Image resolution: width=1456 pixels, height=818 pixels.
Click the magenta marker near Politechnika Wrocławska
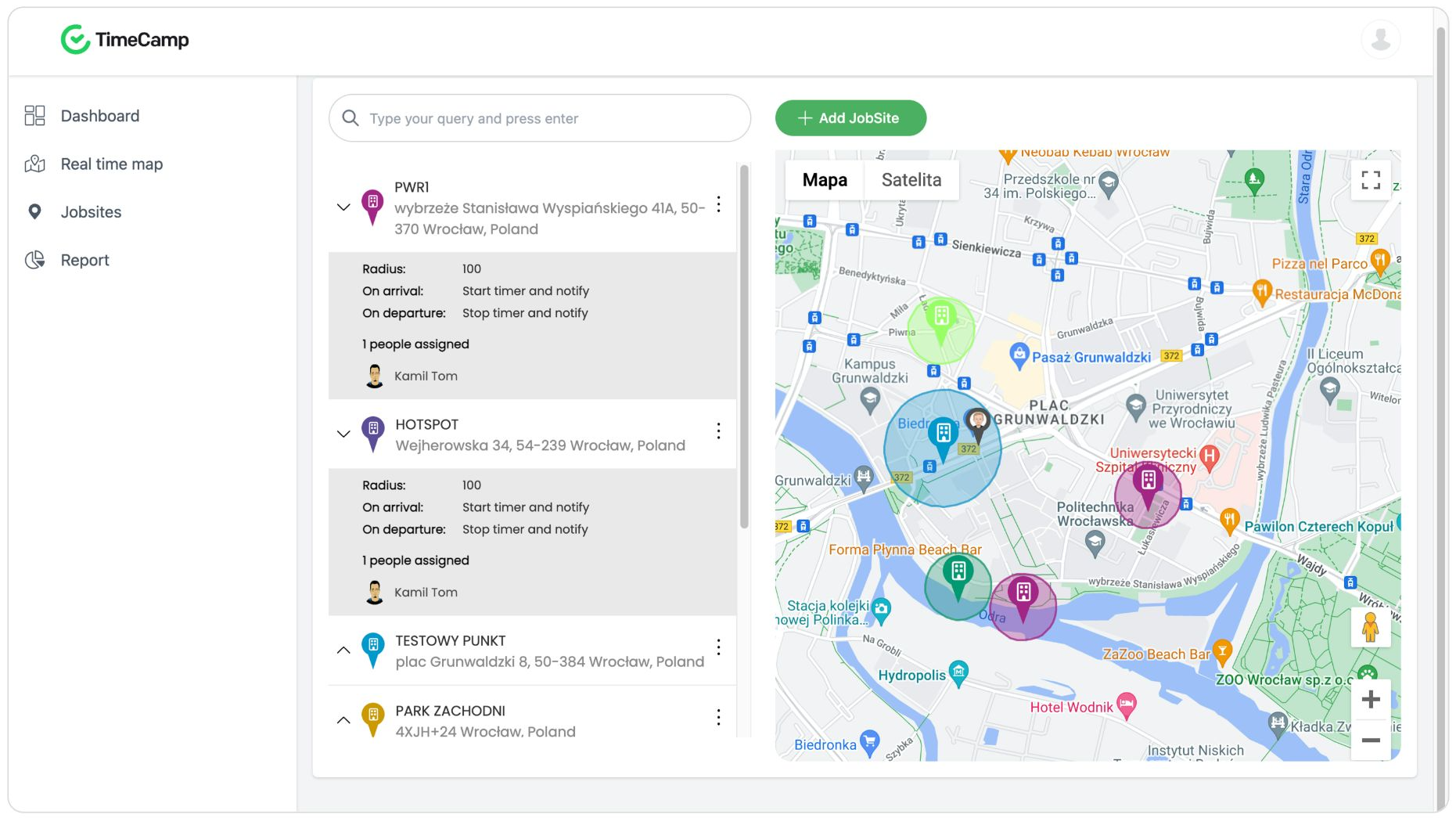point(1148,485)
